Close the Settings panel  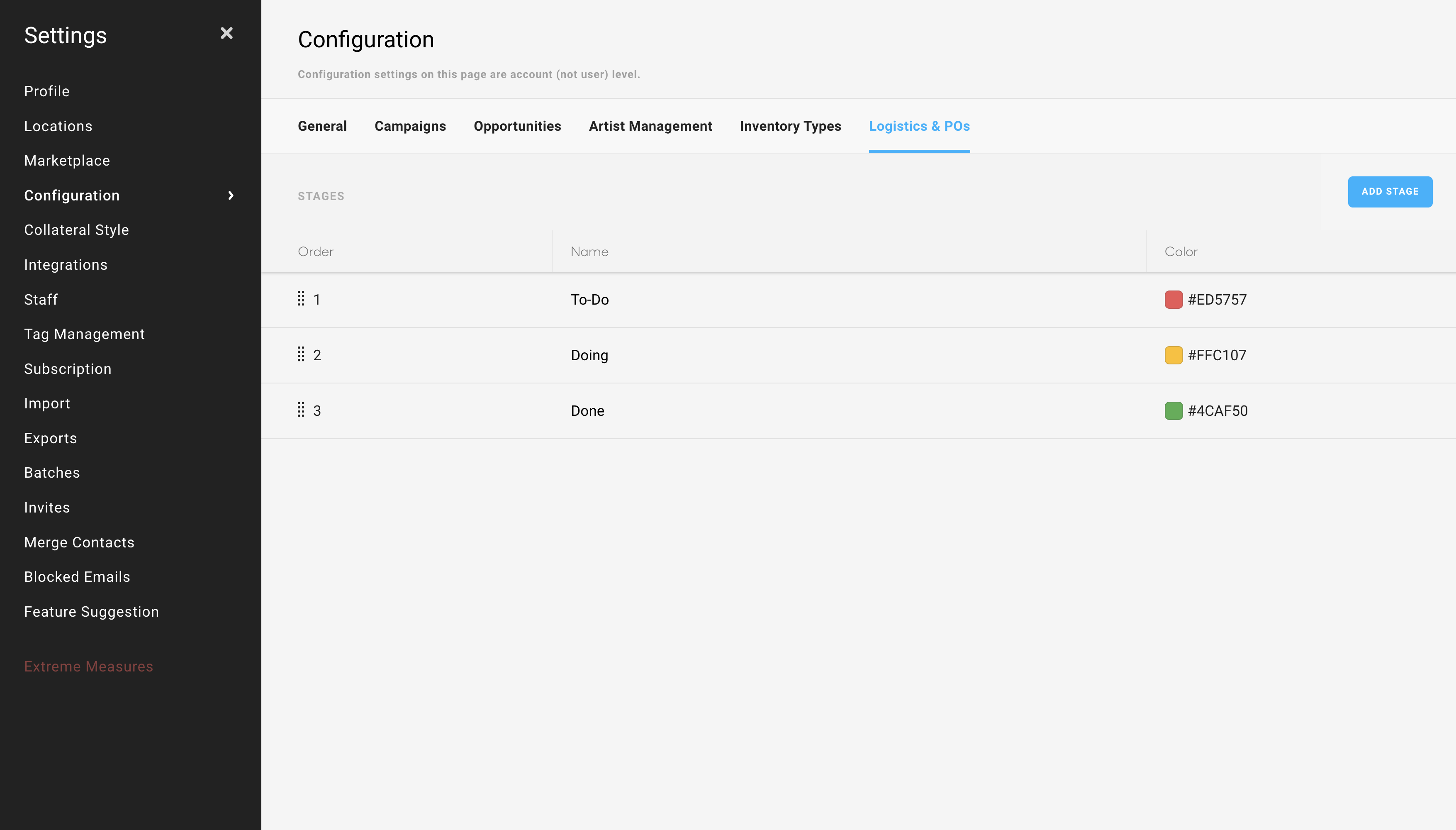tap(227, 32)
